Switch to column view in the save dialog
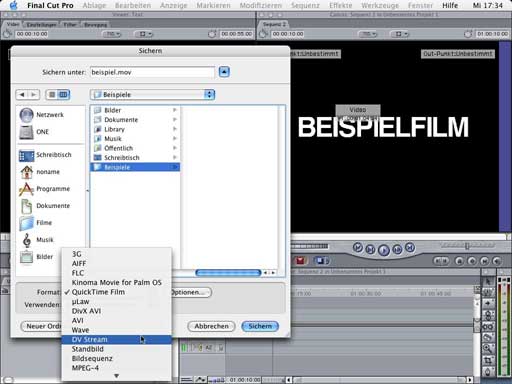The image size is (512, 384). click(63, 95)
